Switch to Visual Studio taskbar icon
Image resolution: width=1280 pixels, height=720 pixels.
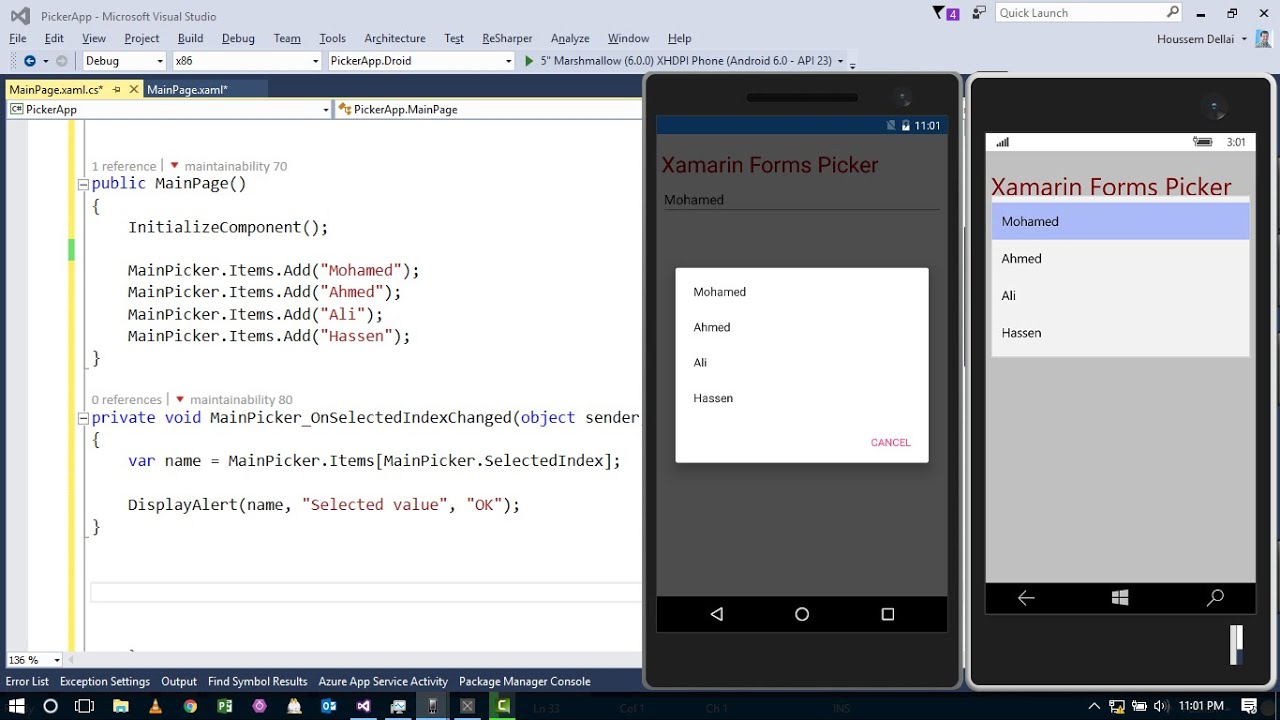click(363, 706)
